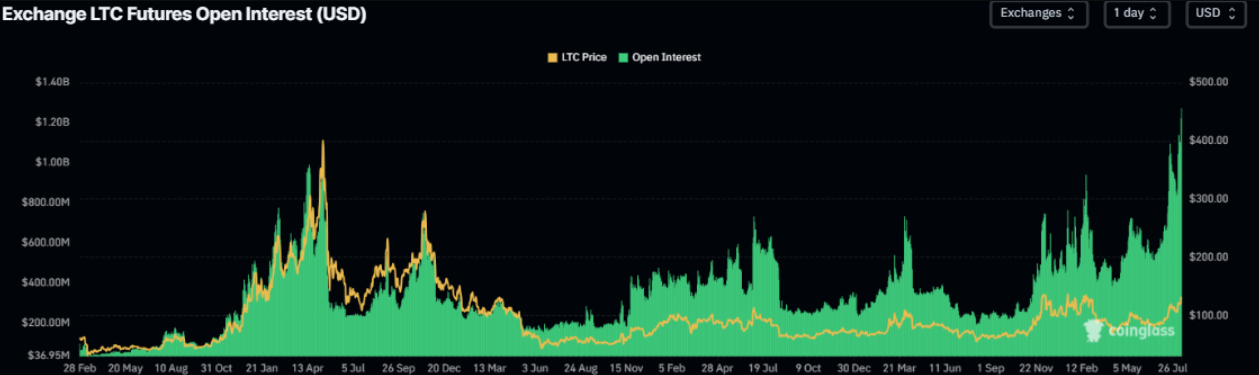Click the $500.00 right price axis label
The height and width of the screenshot is (375, 1259).
click(x=1208, y=81)
